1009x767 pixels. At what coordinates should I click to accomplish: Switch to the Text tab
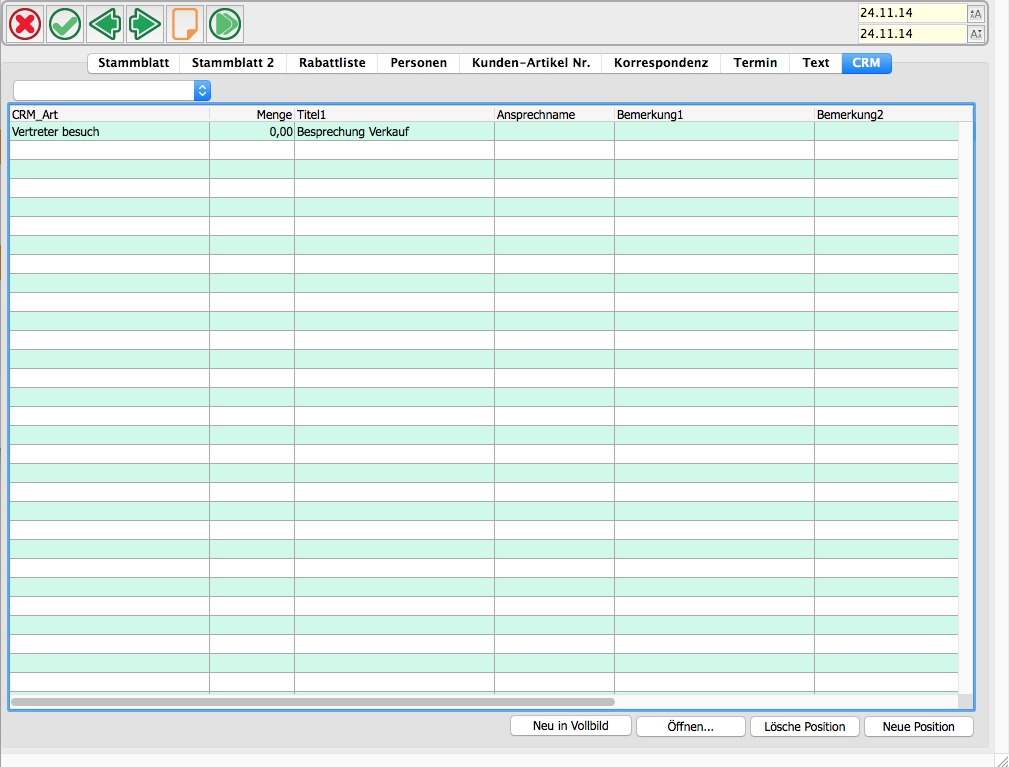tap(815, 63)
